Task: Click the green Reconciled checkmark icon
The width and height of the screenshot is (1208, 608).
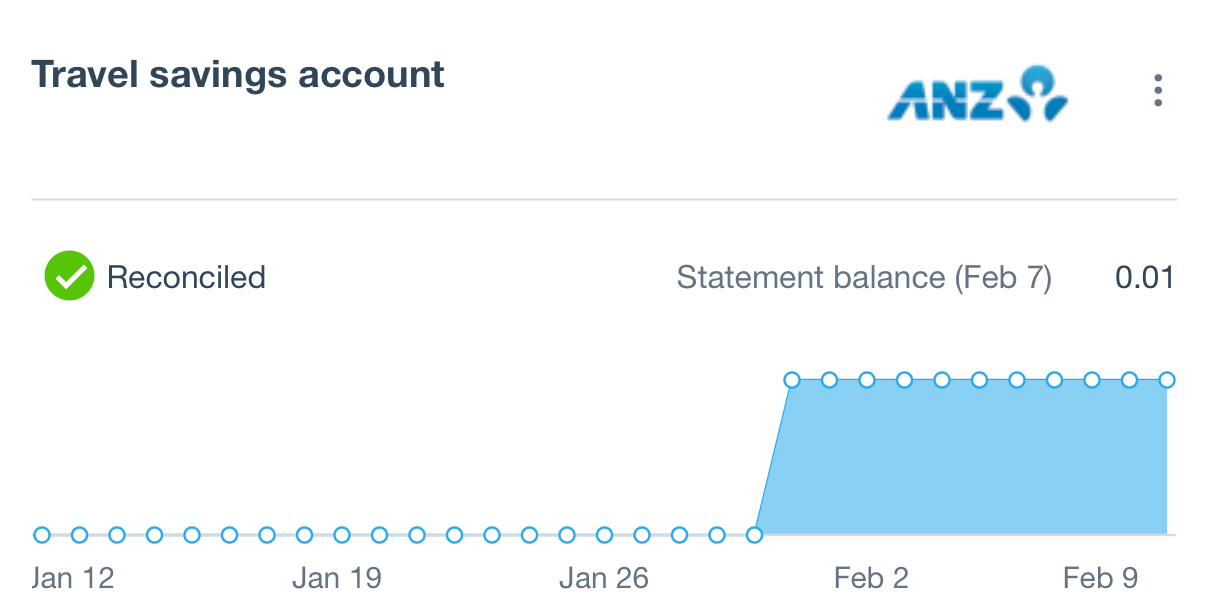Action: (x=69, y=277)
